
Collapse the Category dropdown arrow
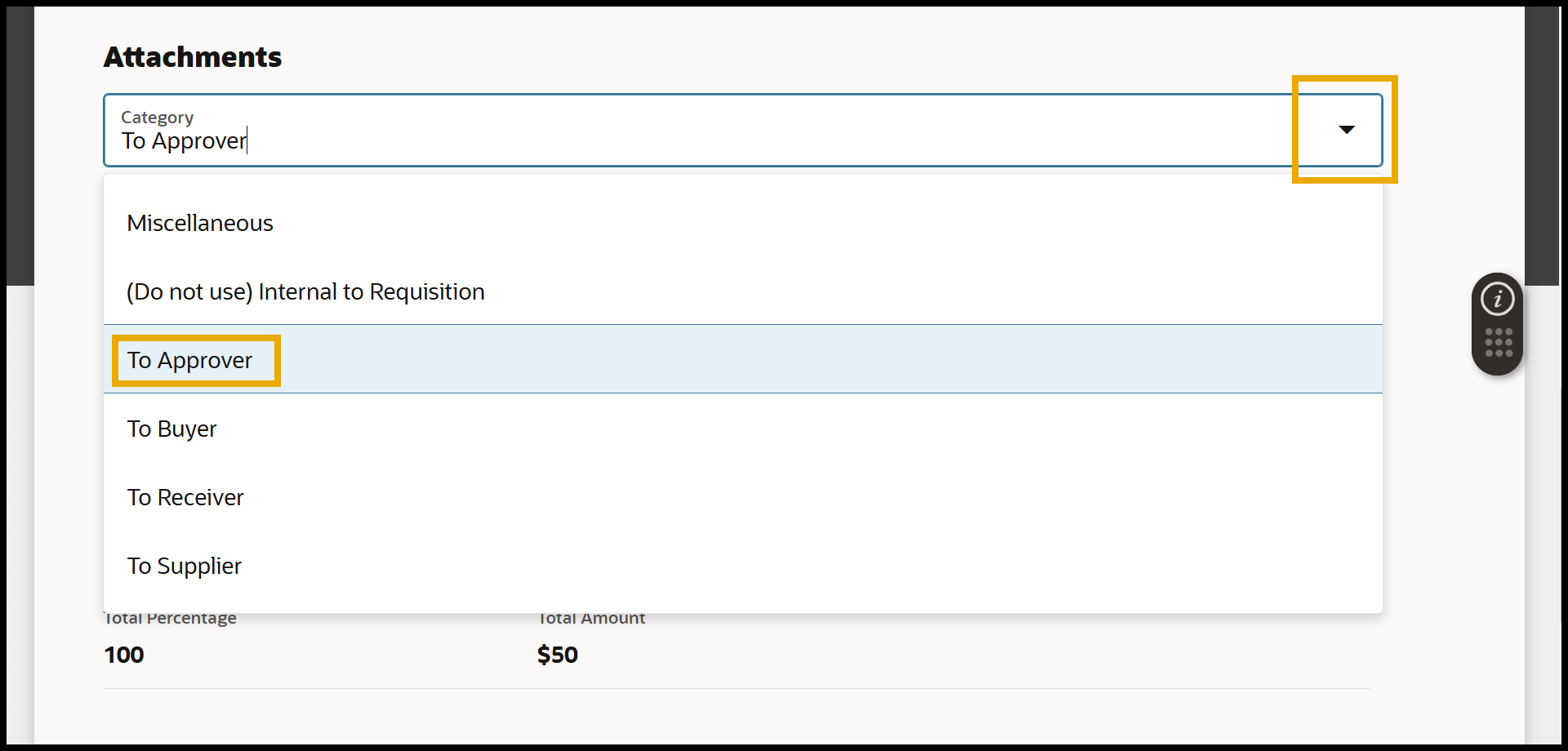[x=1347, y=130]
